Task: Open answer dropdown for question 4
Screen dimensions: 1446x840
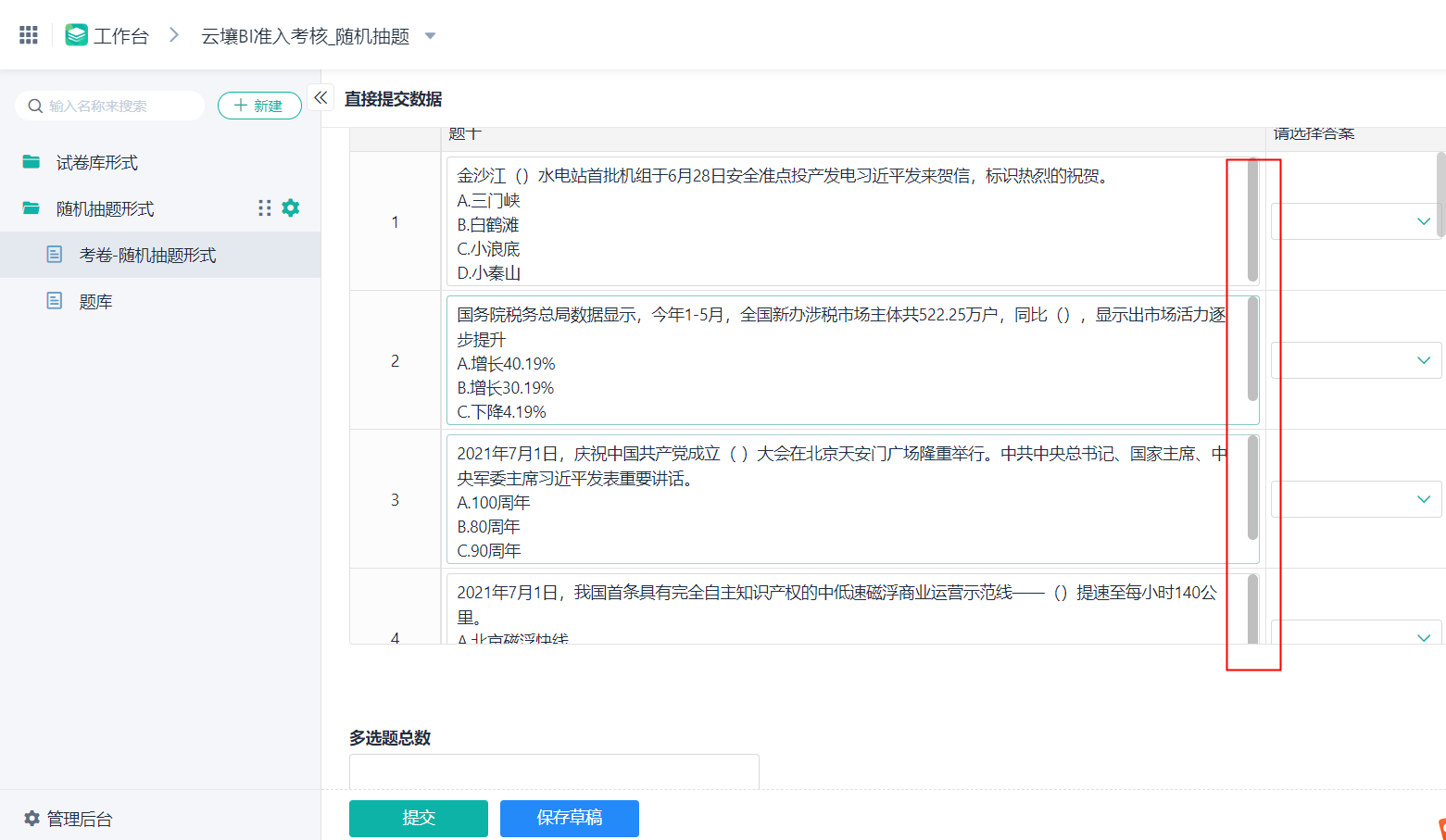Action: (1356, 632)
